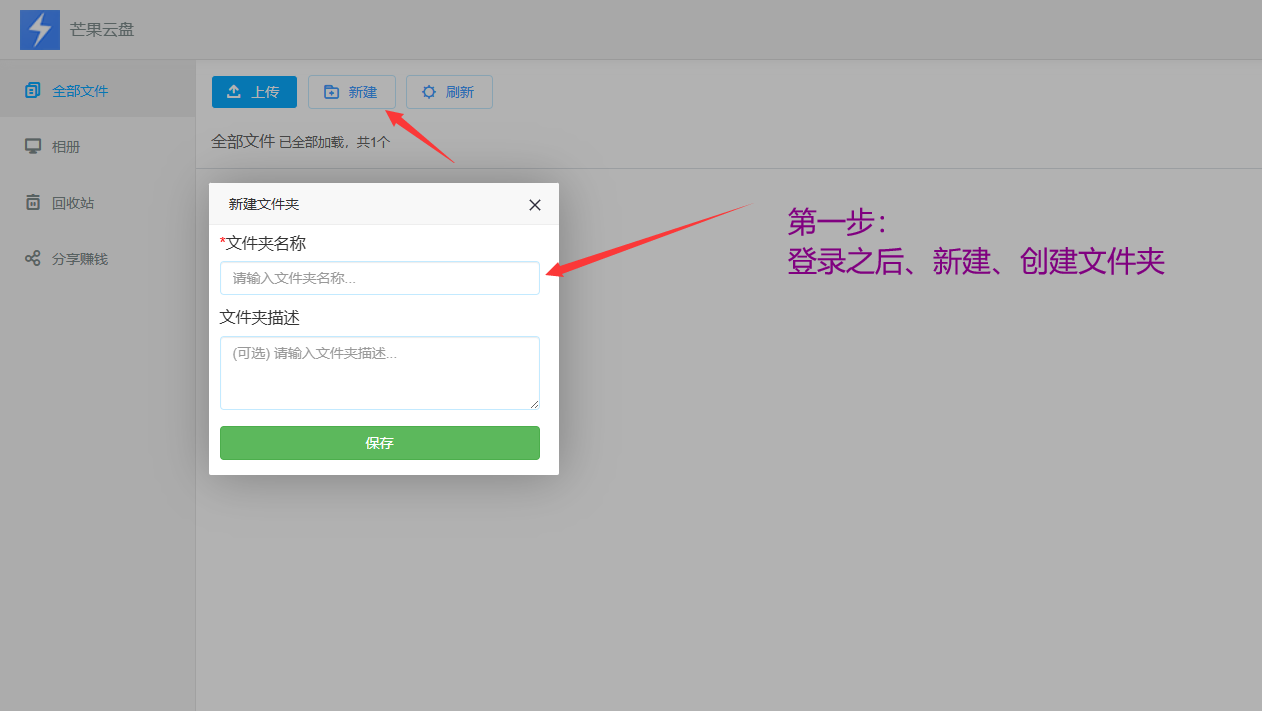Focus the 文件夹名称 input field
Viewport: 1262px width, 711px height.
[x=380, y=278]
